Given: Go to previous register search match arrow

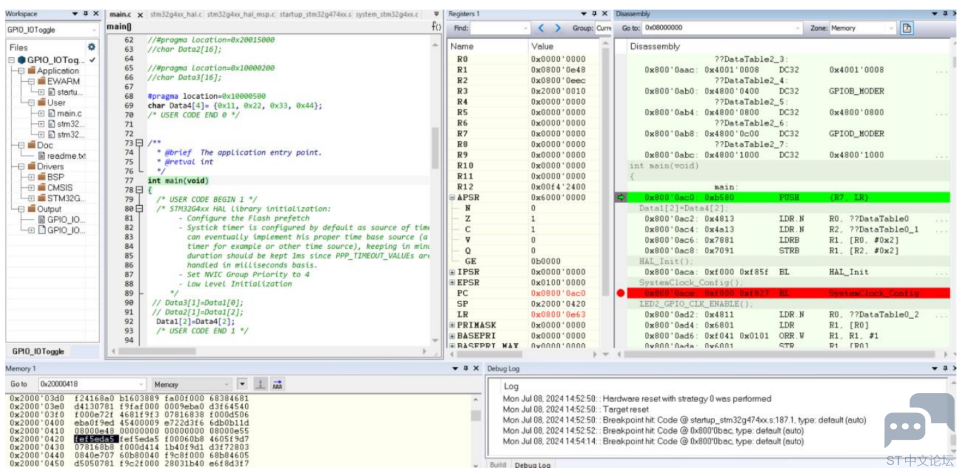Looking at the screenshot, I should coord(541,28).
